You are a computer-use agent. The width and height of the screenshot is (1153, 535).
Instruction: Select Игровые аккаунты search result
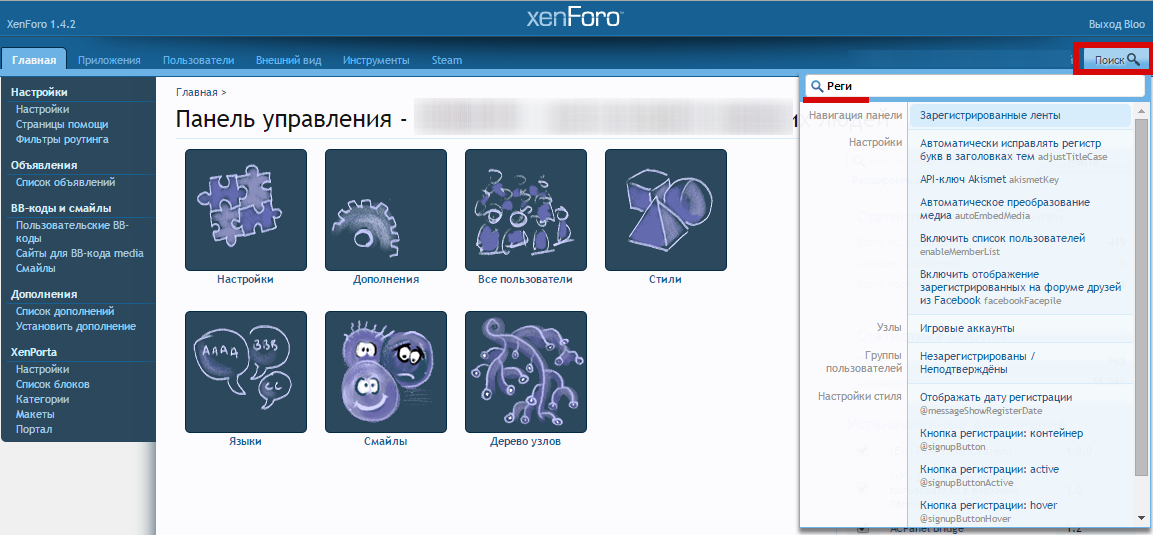point(1021,328)
